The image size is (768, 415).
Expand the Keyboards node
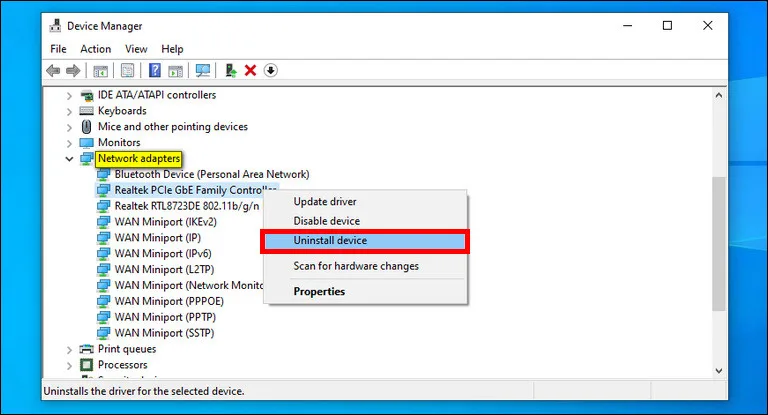pyautogui.click(x=69, y=112)
